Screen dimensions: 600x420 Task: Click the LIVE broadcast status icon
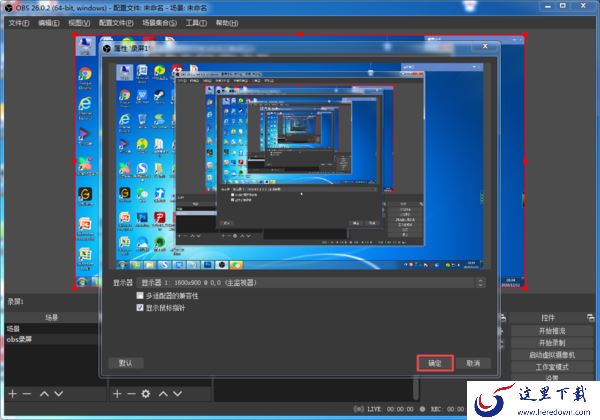coord(358,409)
